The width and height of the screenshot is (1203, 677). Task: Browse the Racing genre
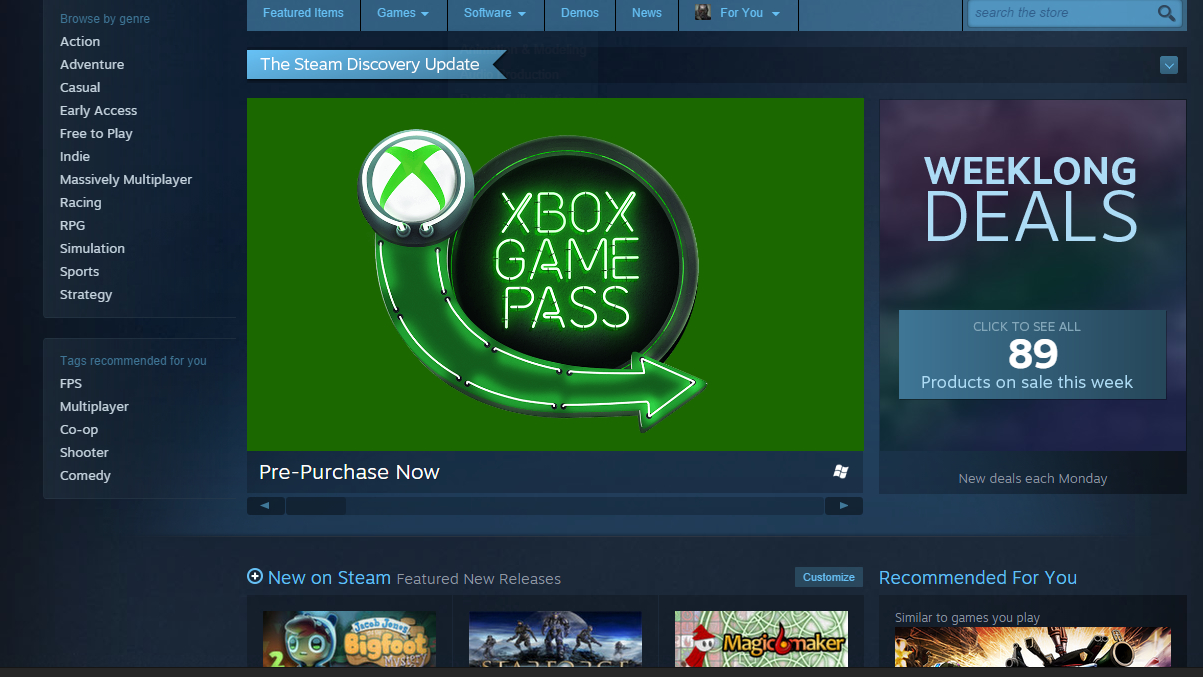[81, 202]
